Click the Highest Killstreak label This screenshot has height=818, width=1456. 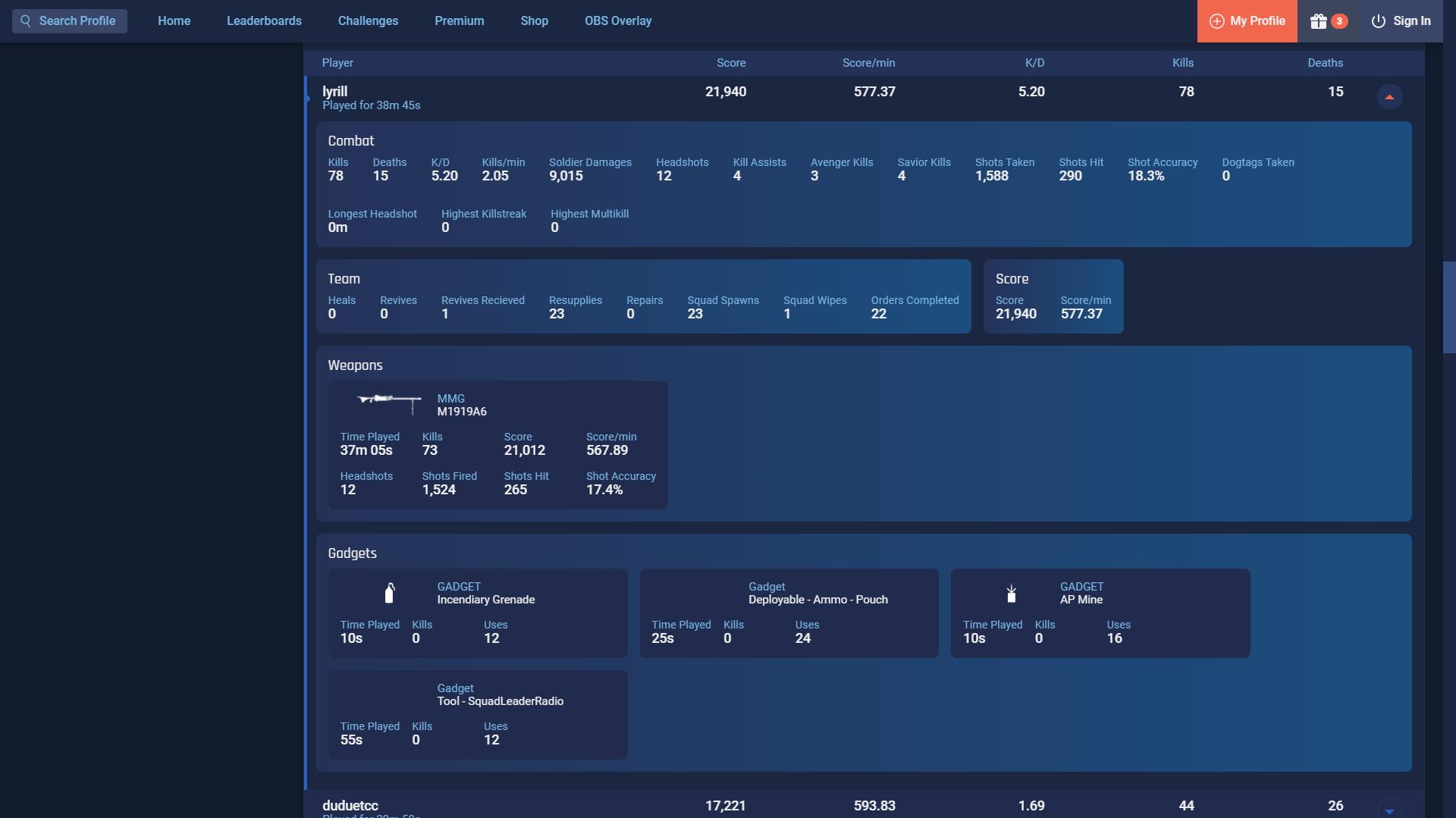point(484,214)
